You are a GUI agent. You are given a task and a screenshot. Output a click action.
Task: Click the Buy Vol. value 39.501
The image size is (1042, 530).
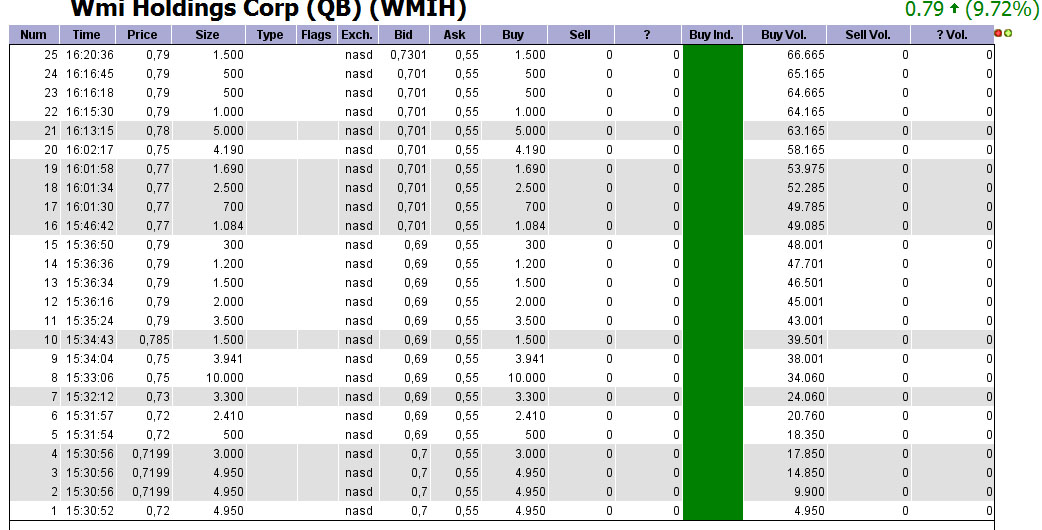pos(805,340)
